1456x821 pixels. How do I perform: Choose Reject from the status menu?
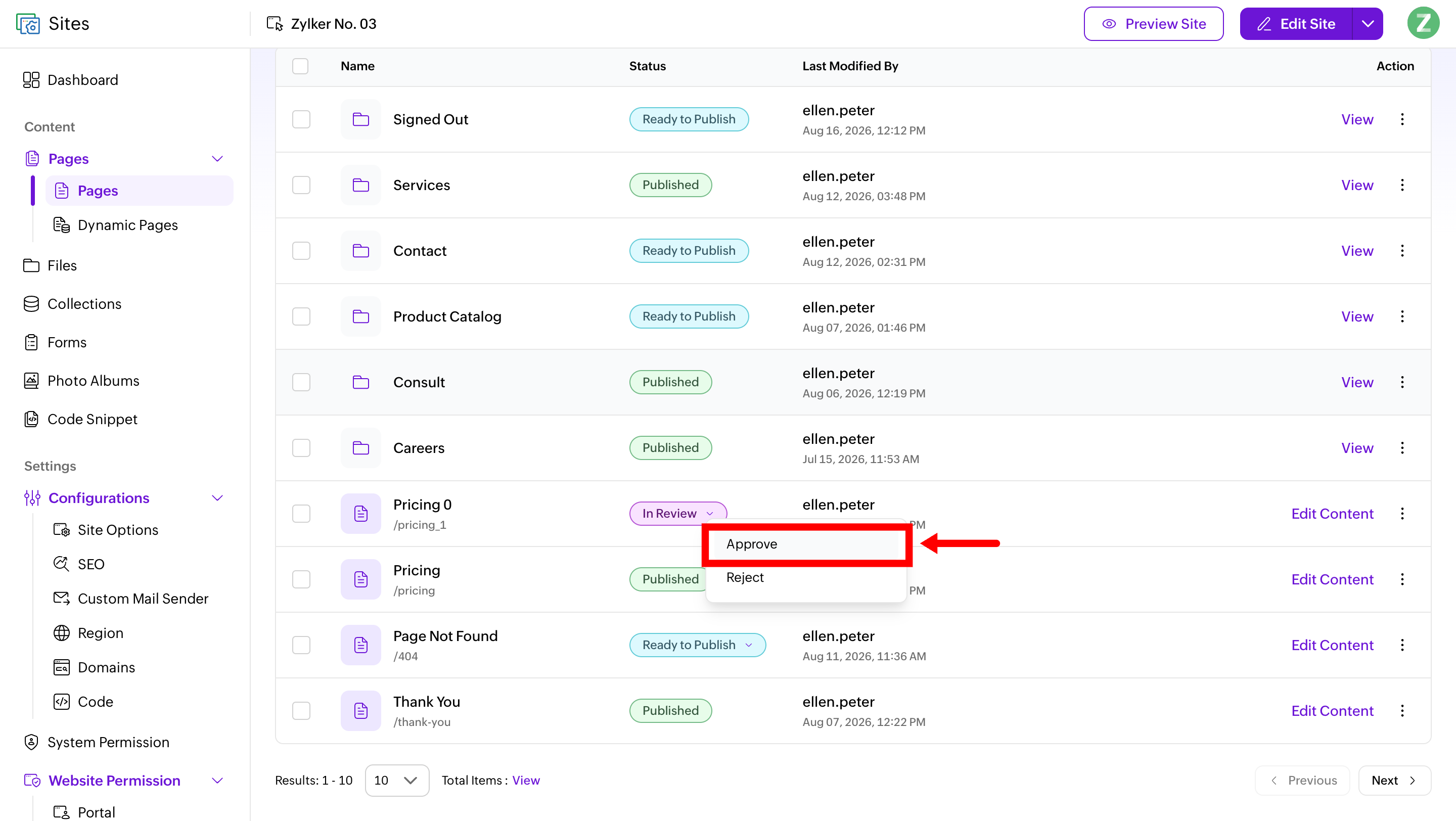tap(806, 577)
